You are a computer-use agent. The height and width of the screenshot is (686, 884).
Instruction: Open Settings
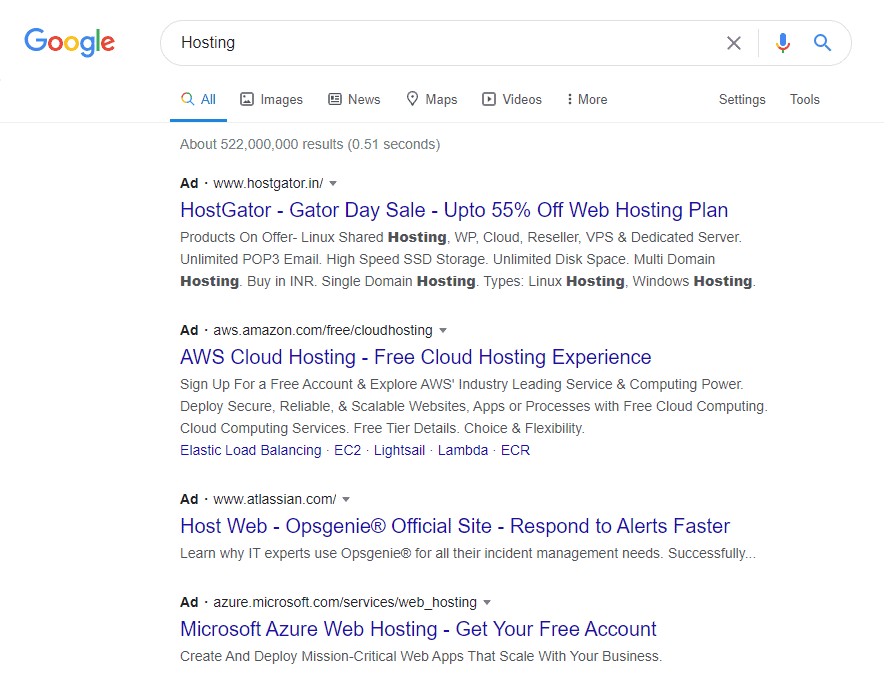tap(742, 100)
